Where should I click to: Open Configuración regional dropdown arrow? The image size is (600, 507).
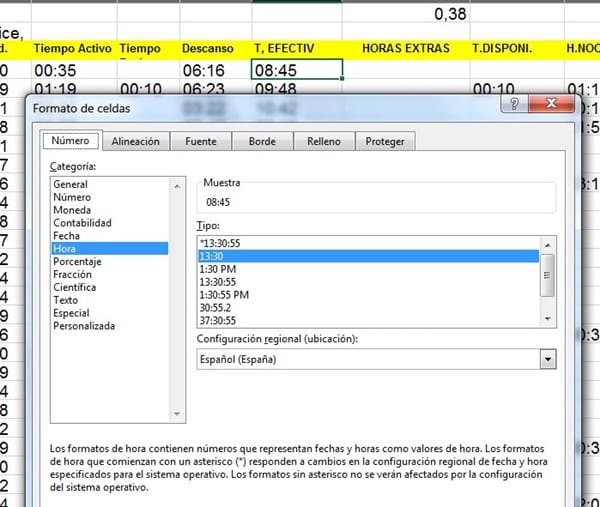click(x=548, y=359)
